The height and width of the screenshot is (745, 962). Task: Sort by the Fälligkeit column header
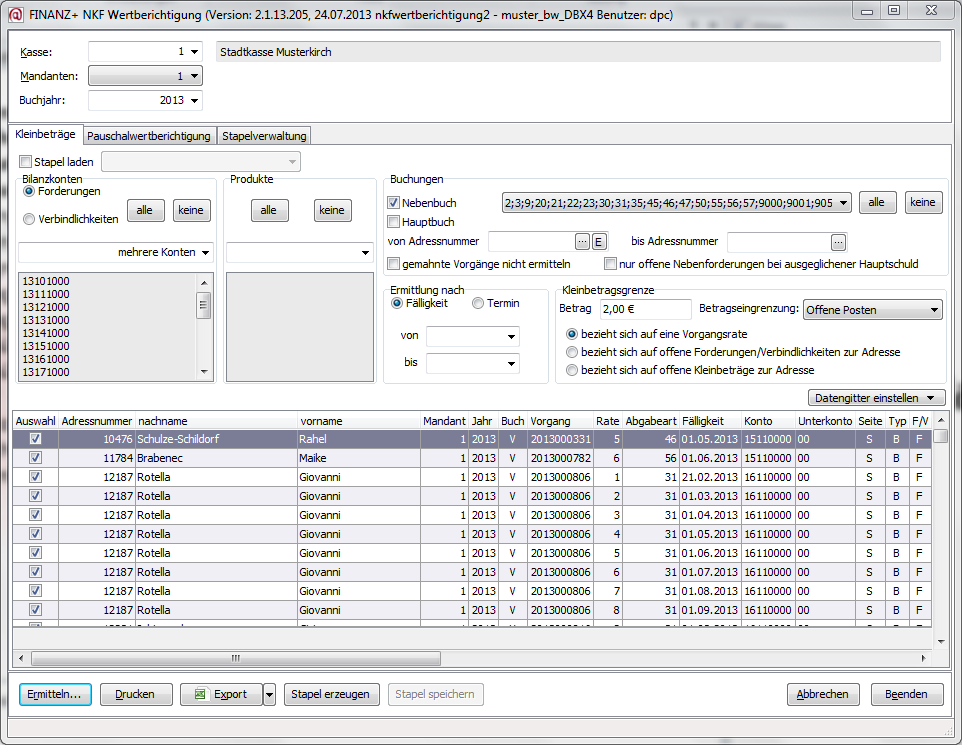[x=710, y=421]
